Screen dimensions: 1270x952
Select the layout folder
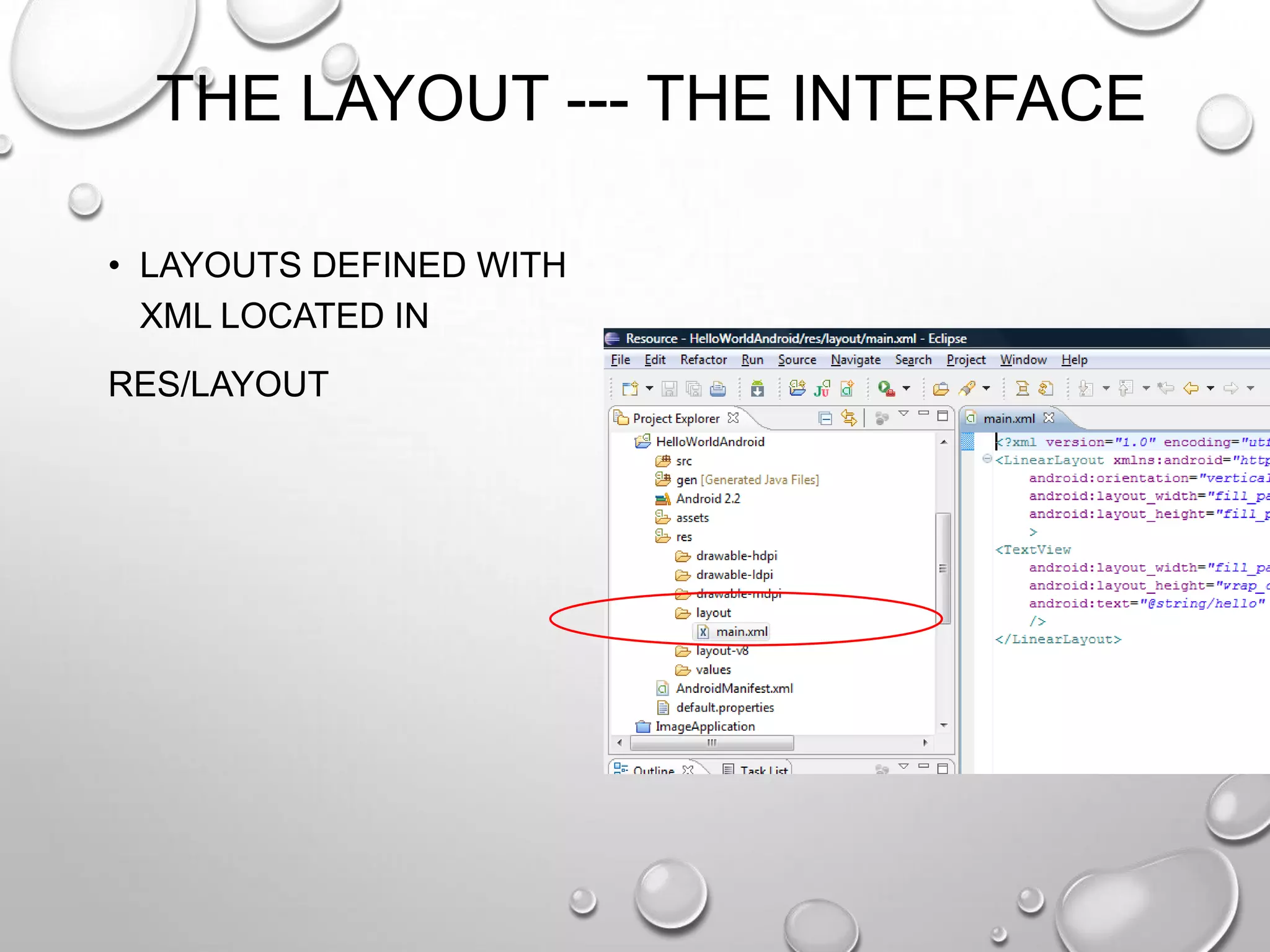(713, 613)
